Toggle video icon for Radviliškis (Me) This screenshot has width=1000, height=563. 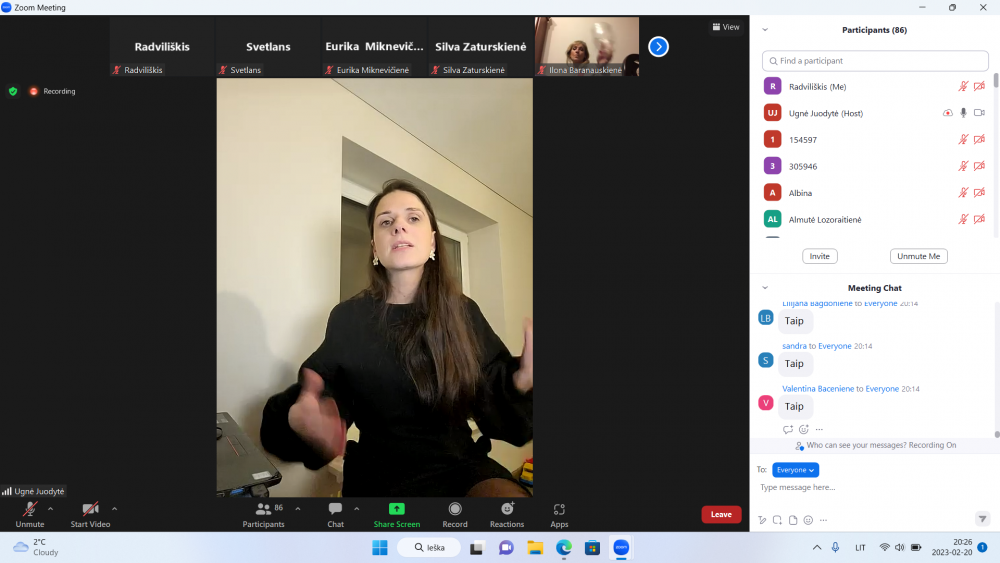pos(980,86)
